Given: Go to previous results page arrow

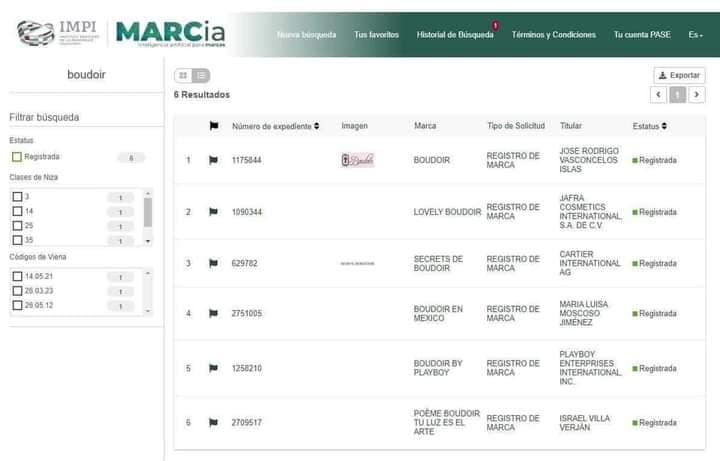Looking at the screenshot, I should (x=658, y=95).
